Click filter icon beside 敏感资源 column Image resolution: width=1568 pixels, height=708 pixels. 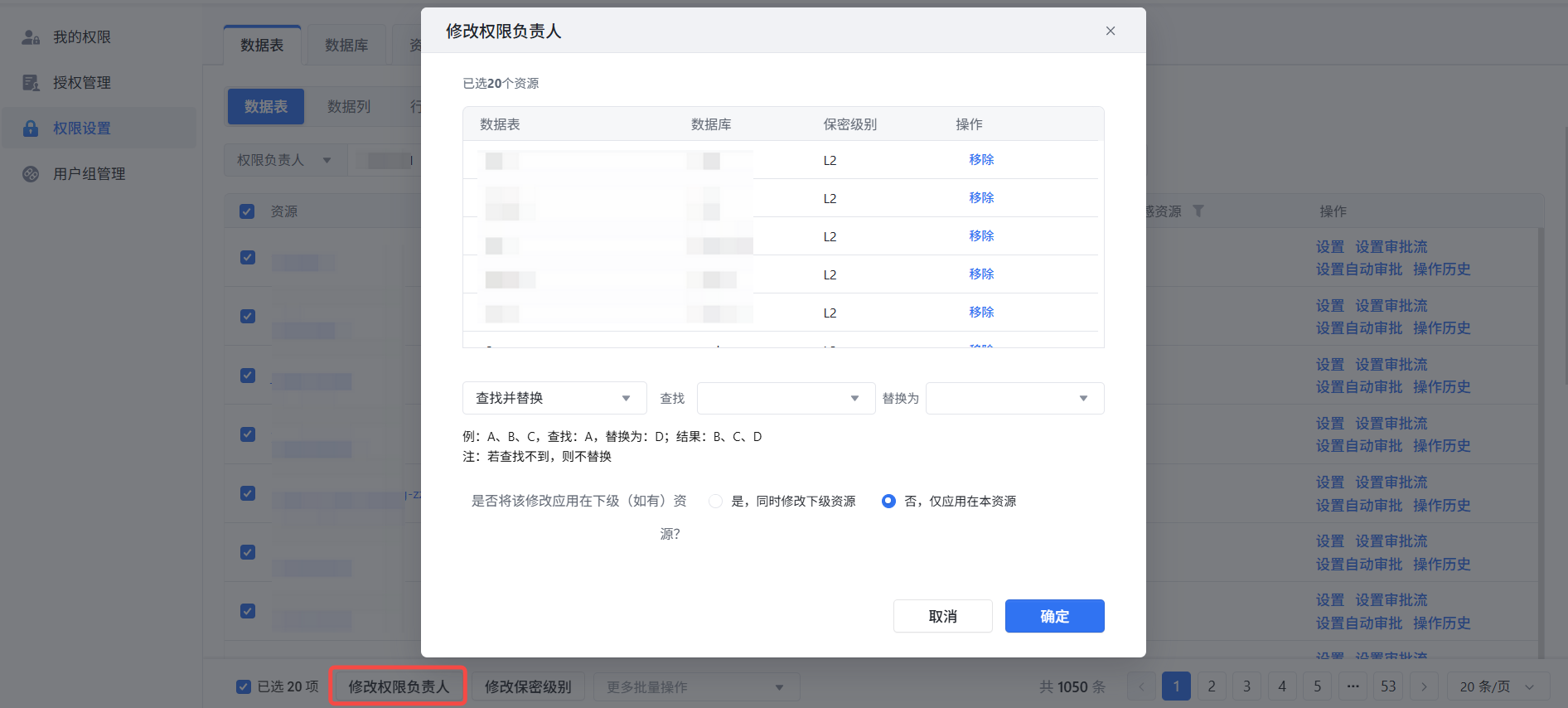pyautogui.click(x=1198, y=211)
